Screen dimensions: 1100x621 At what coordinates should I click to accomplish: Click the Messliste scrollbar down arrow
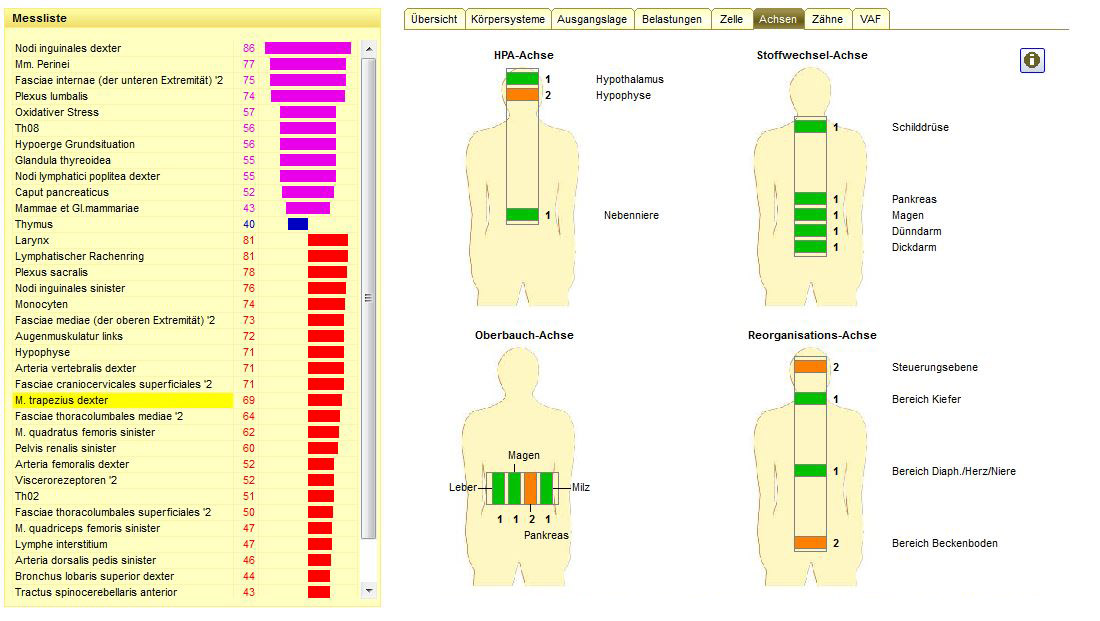tap(368, 591)
